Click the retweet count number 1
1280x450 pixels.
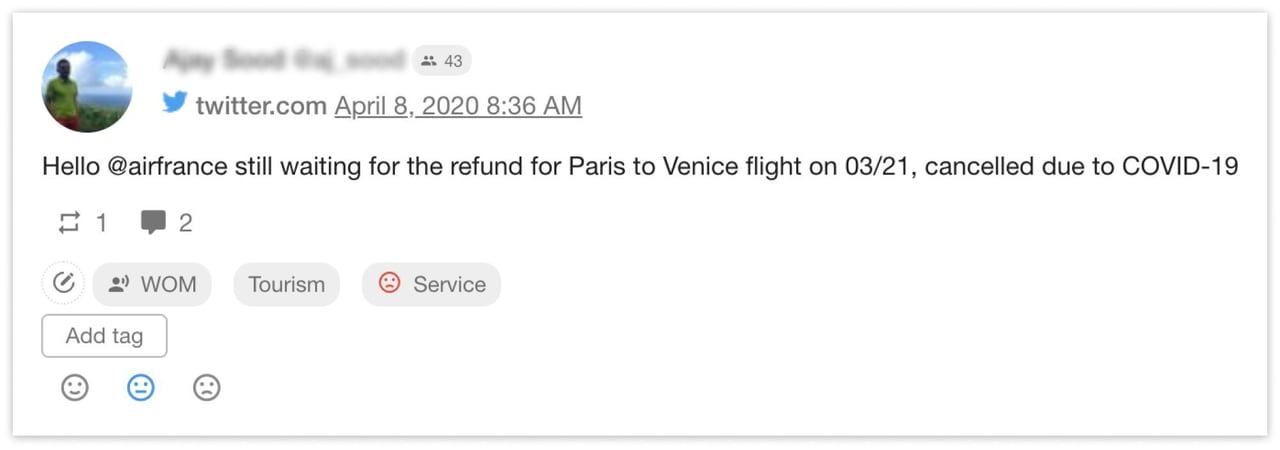click(101, 223)
